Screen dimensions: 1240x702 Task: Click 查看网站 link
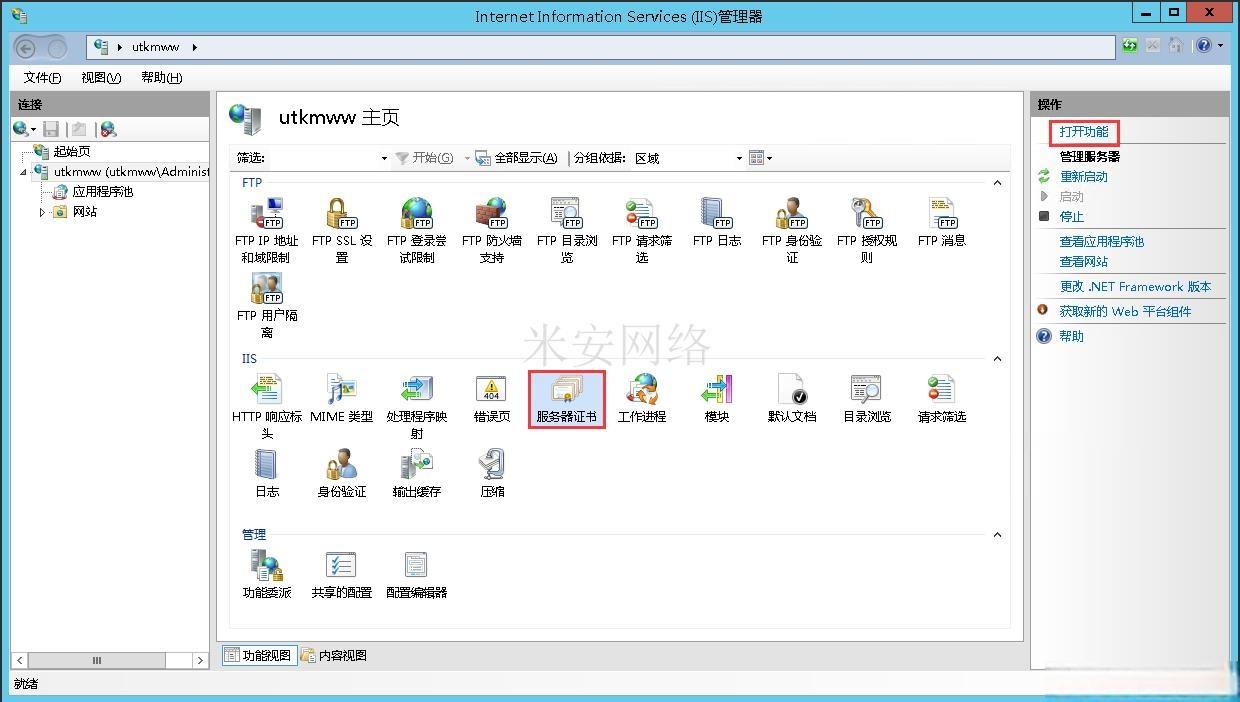1084,262
